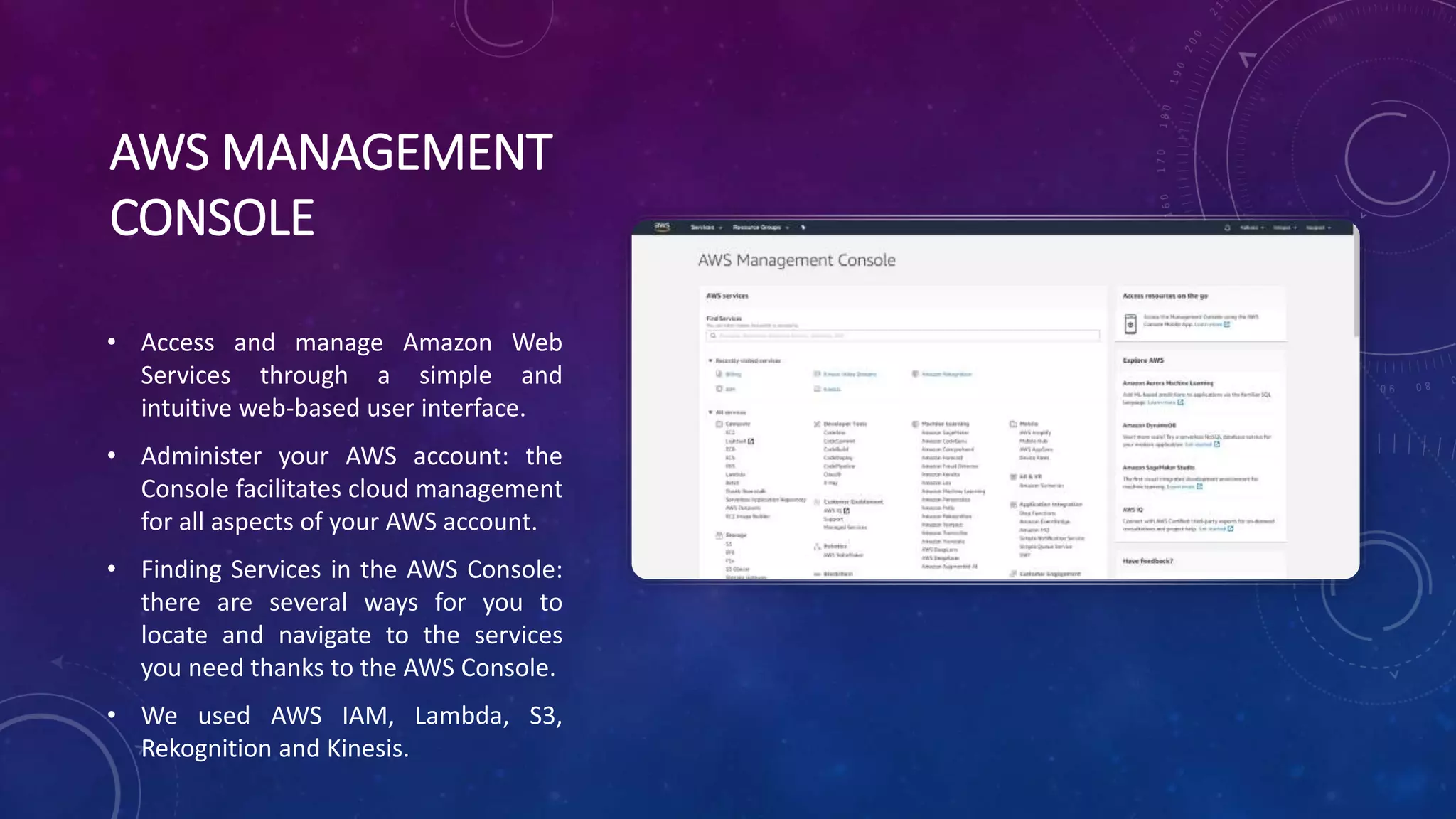The height and width of the screenshot is (819, 1456).
Task: Click the external-link icon after DynamoDB Get started
Action: [x=1217, y=444]
